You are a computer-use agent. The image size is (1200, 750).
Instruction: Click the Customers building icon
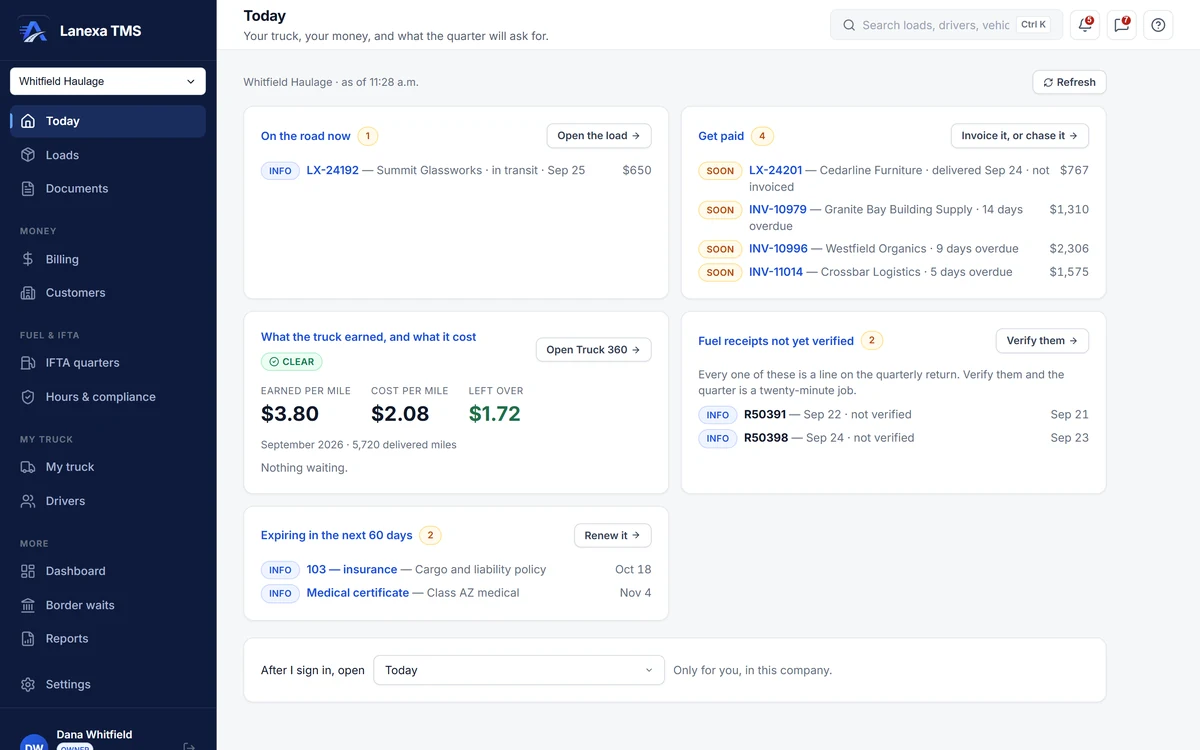pyautogui.click(x=28, y=293)
